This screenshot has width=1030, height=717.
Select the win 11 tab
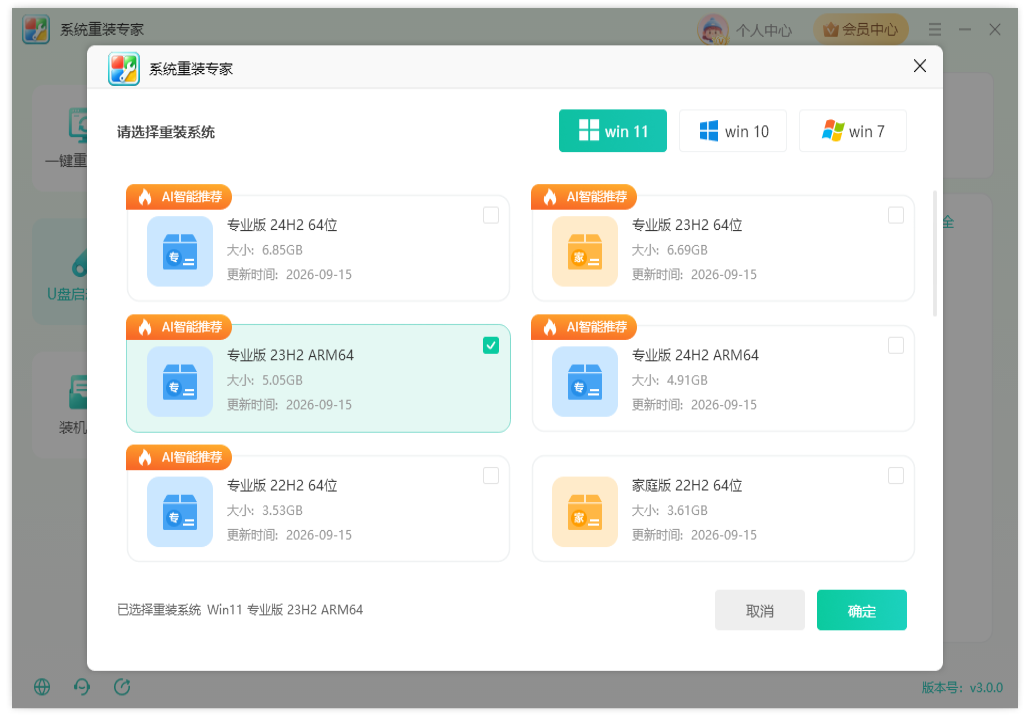click(612, 131)
